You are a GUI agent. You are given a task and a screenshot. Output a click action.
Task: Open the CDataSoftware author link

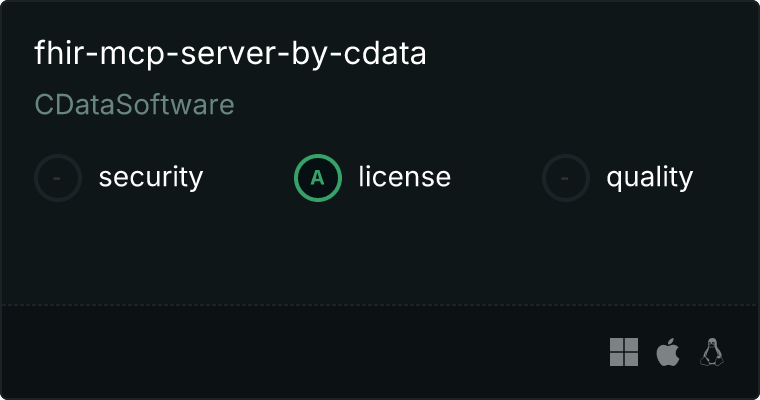[134, 105]
